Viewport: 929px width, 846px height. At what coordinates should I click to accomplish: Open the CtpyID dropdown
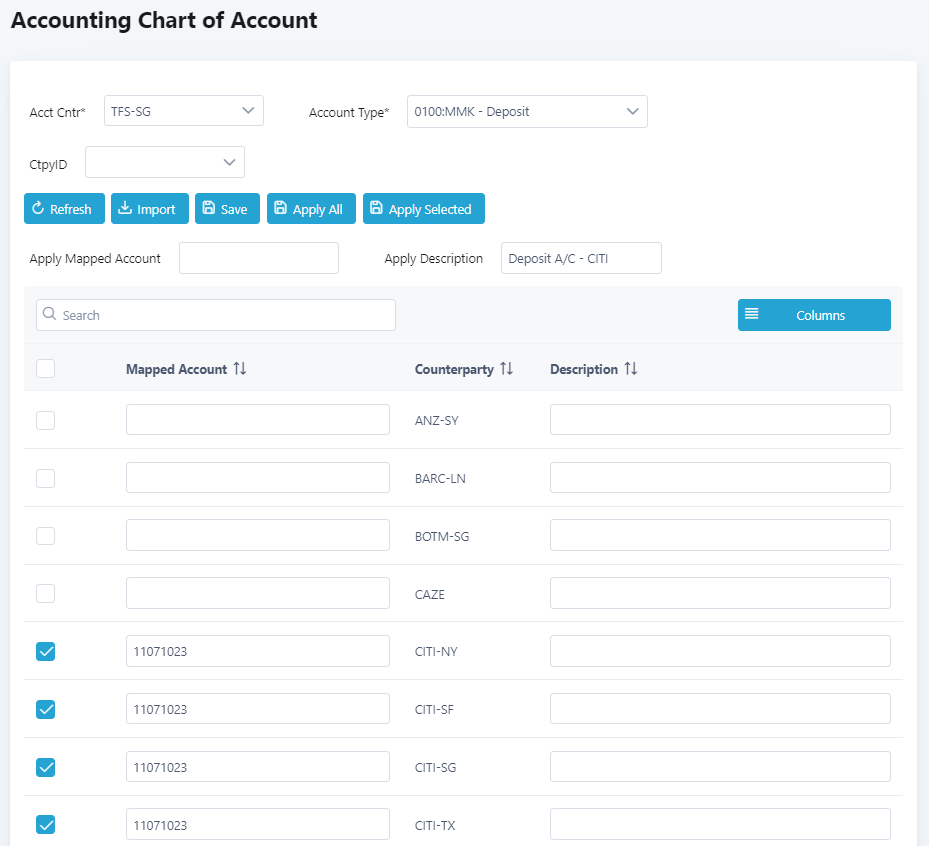(165, 162)
